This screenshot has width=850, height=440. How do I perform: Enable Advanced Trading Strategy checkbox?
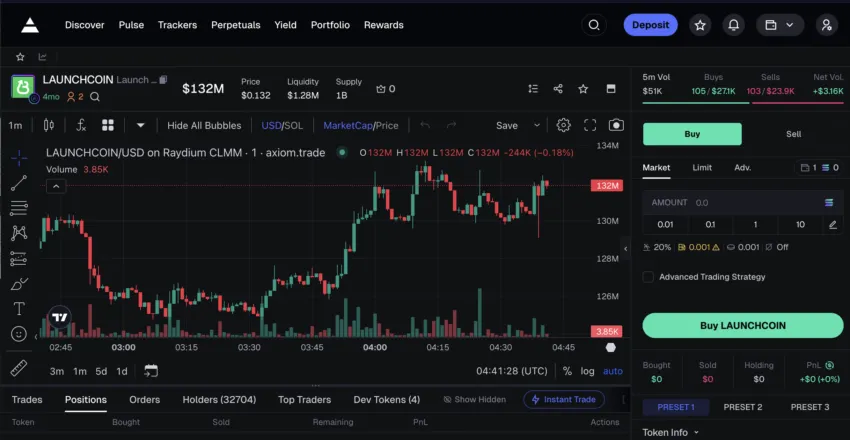pos(648,277)
